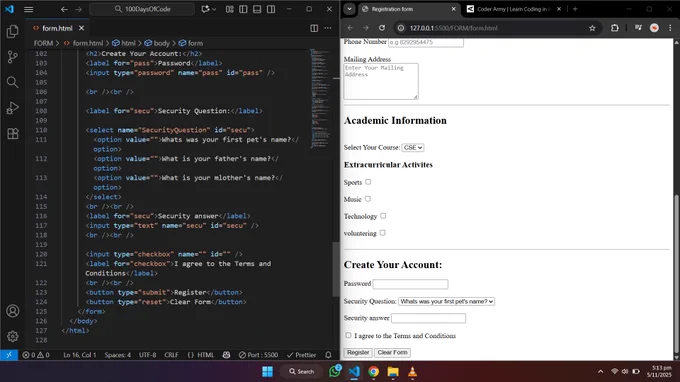Reload the browser page
This screenshot has width=680, height=382.
[382, 28]
